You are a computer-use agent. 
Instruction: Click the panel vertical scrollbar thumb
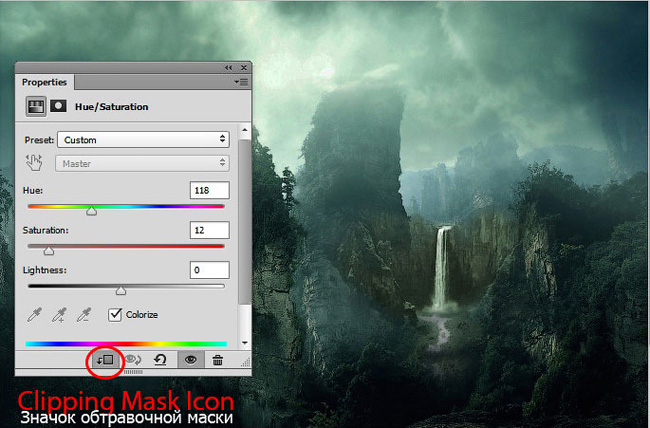pyautogui.click(x=245, y=222)
